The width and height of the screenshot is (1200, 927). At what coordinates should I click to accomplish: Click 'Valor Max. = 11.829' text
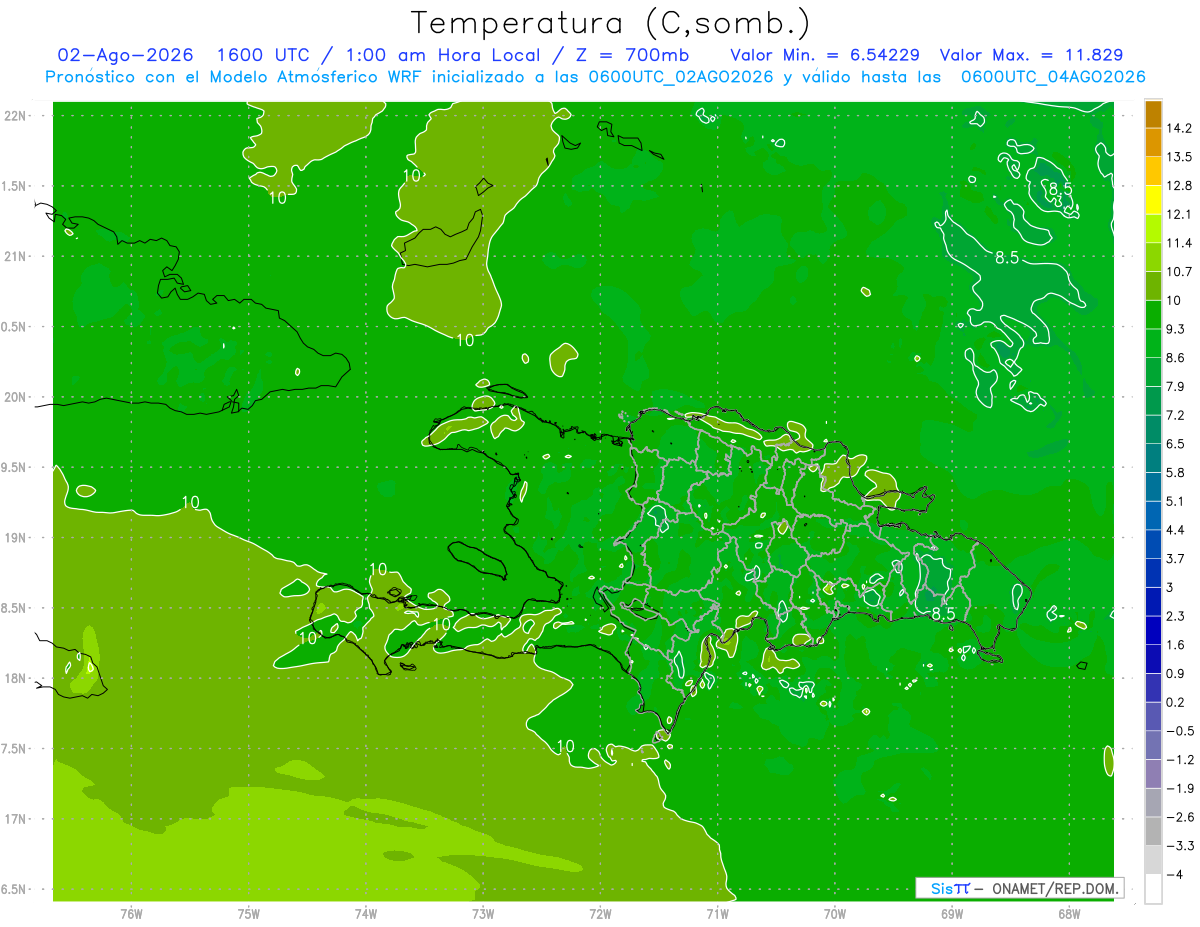coord(1031,55)
